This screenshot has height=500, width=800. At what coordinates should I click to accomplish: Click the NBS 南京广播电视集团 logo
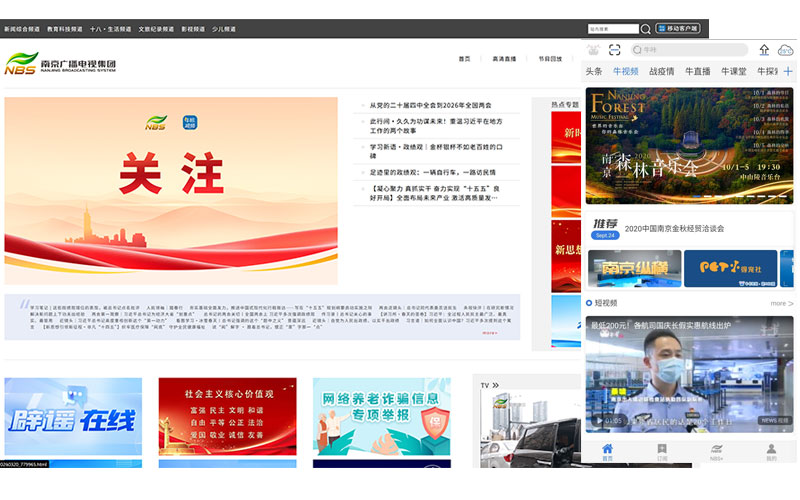coord(60,64)
